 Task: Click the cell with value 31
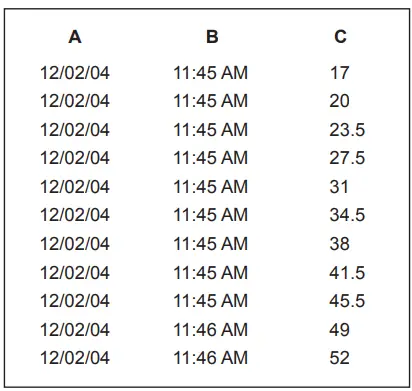pyautogui.click(x=339, y=187)
